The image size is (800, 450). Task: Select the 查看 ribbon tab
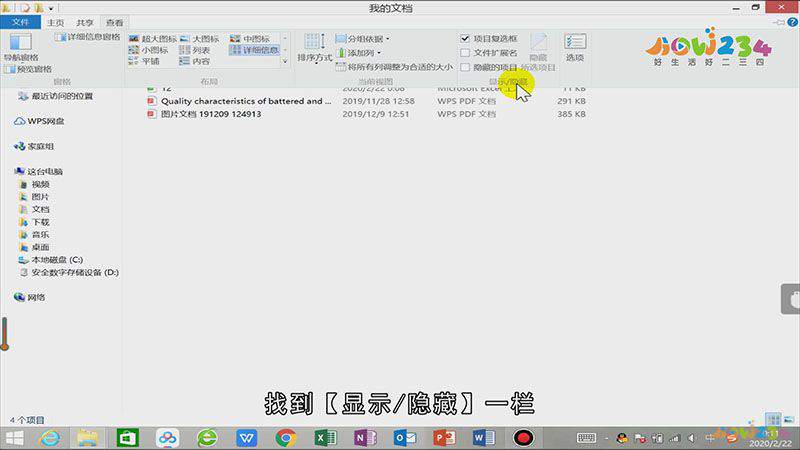coord(114,22)
